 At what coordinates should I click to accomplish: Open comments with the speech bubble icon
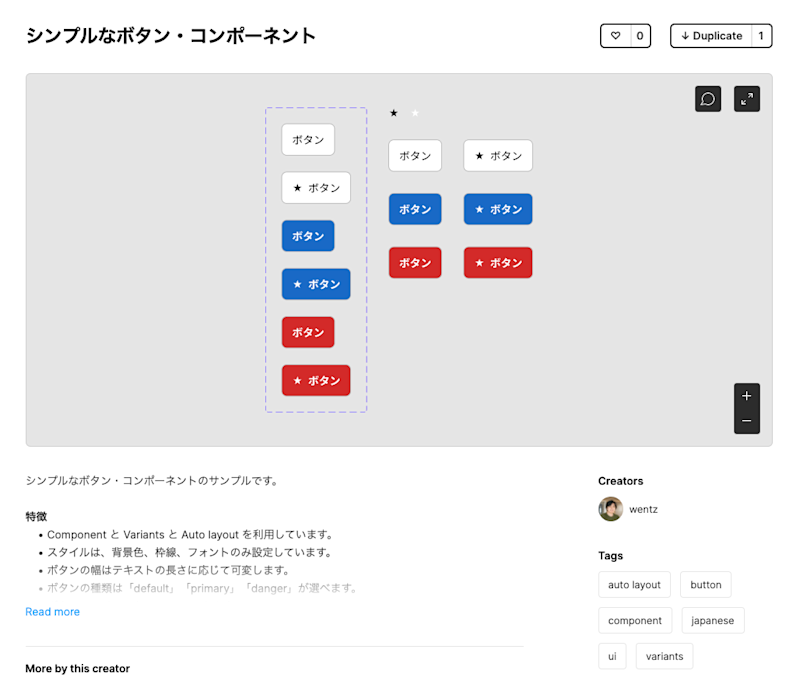coord(708,99)
